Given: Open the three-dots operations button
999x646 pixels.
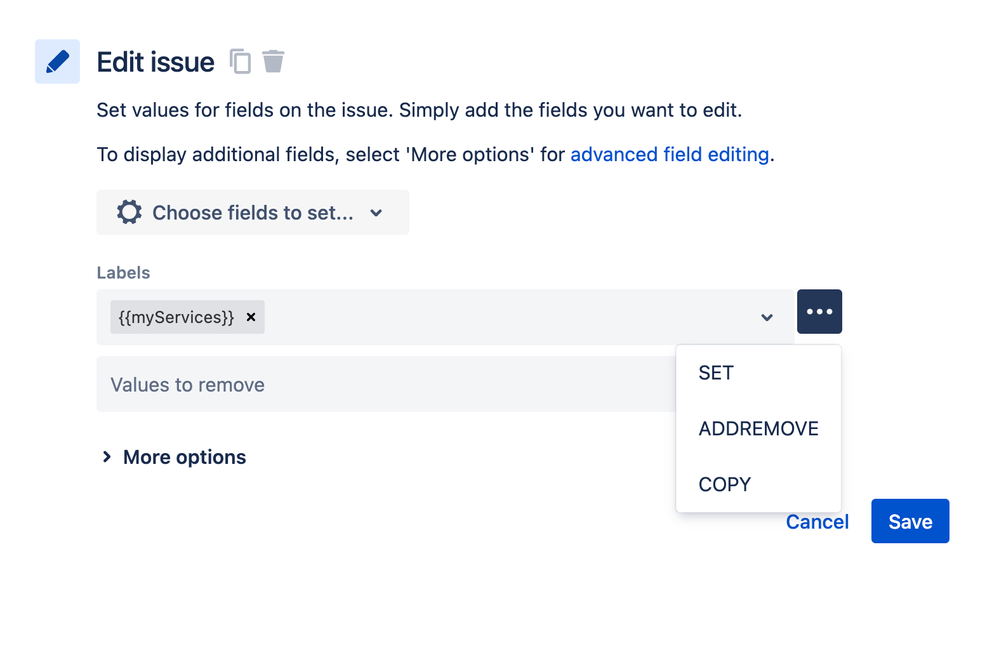Looking at the screenshot, I should (x=819, y=312).
